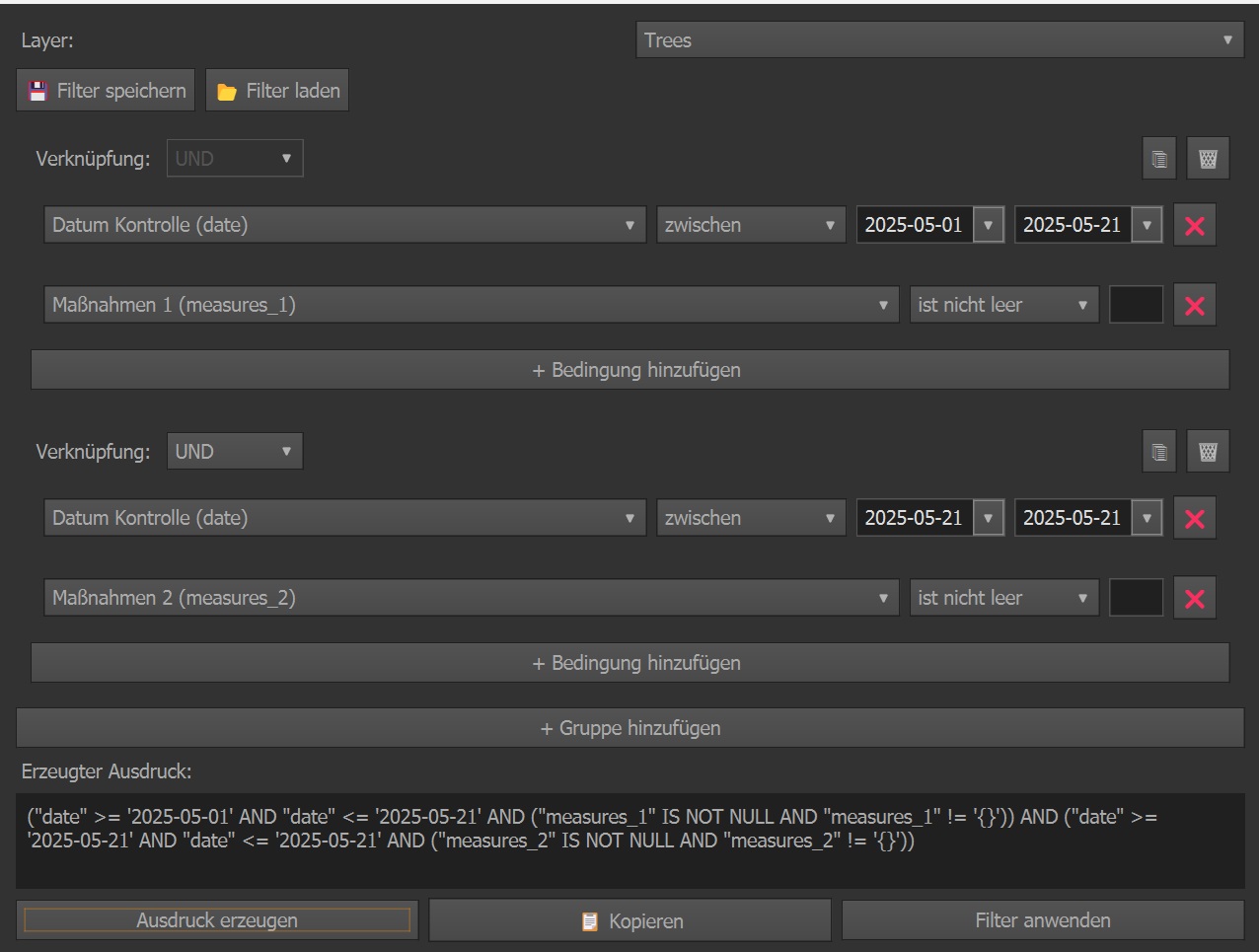
Task: Click Ausdruck erzeugen to generate the expression
Action: (x=218, y=919)
